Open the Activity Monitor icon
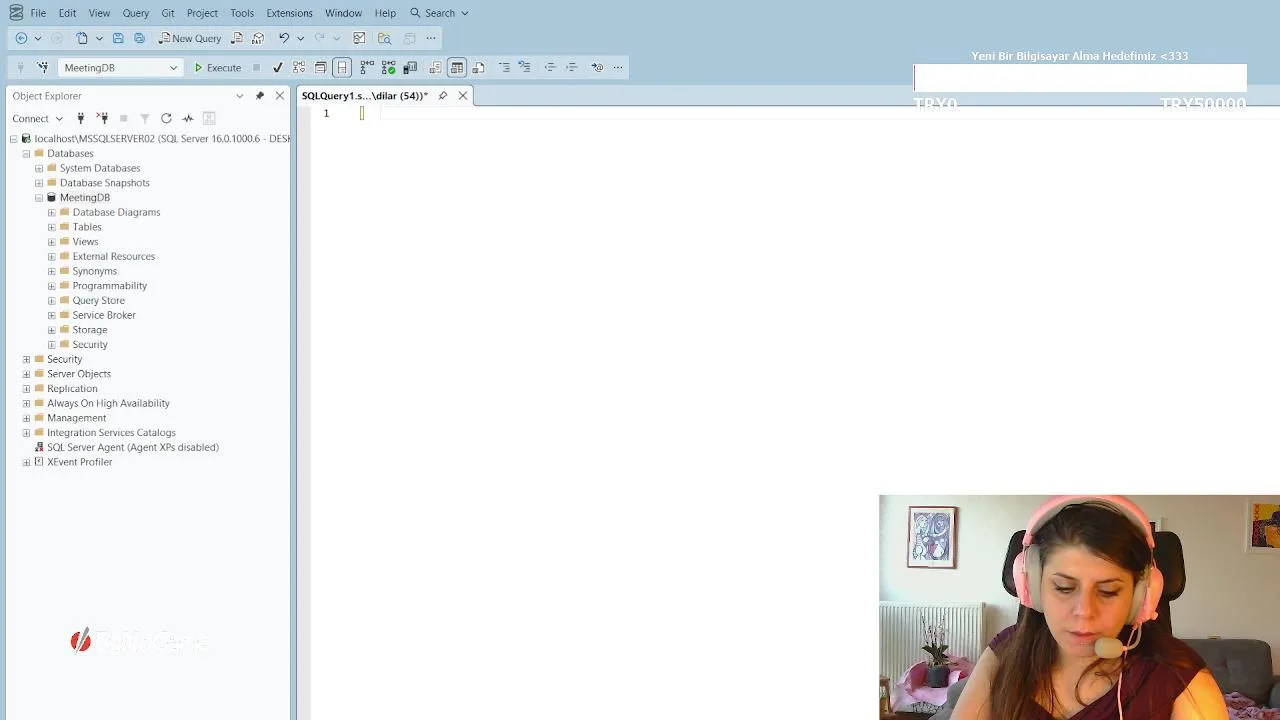Screen dimensions: 1280x720 [x=359, y=38]
